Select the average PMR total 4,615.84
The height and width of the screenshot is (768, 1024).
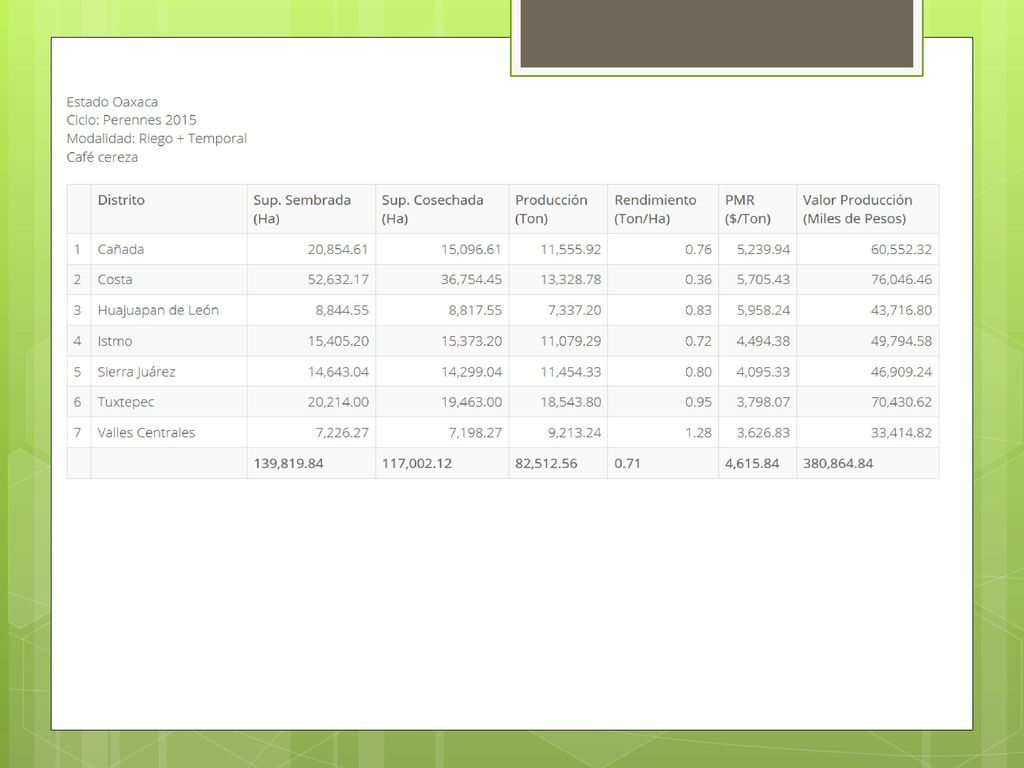click(752, 463)
